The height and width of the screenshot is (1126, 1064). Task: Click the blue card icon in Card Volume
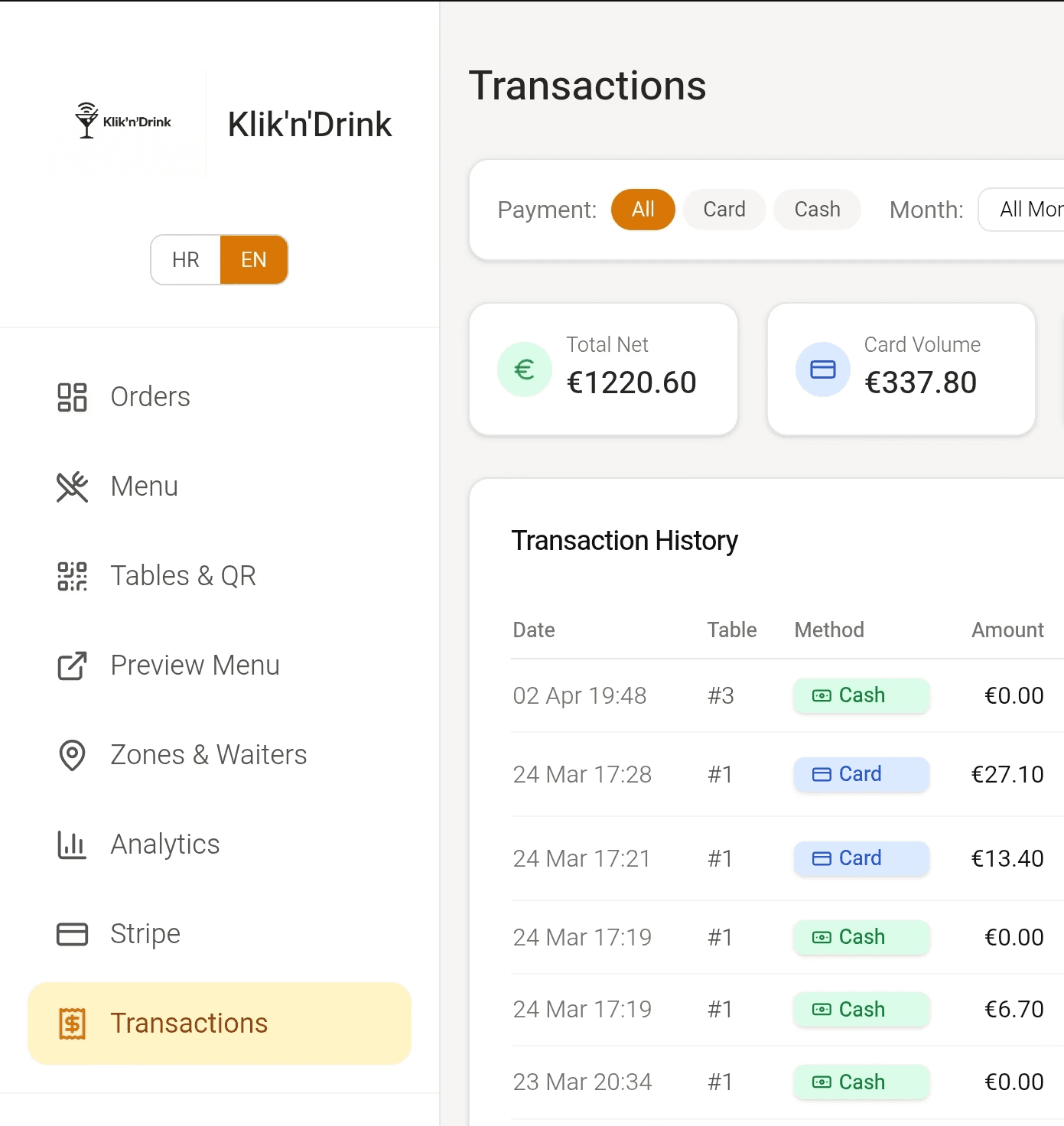coord(823,369)
